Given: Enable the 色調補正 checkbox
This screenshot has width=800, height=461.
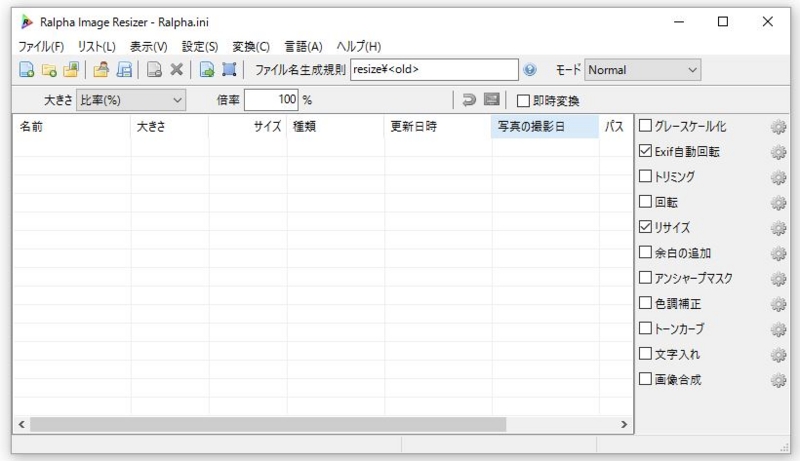Looking at the screenshot, I should (x=645, y=303).
